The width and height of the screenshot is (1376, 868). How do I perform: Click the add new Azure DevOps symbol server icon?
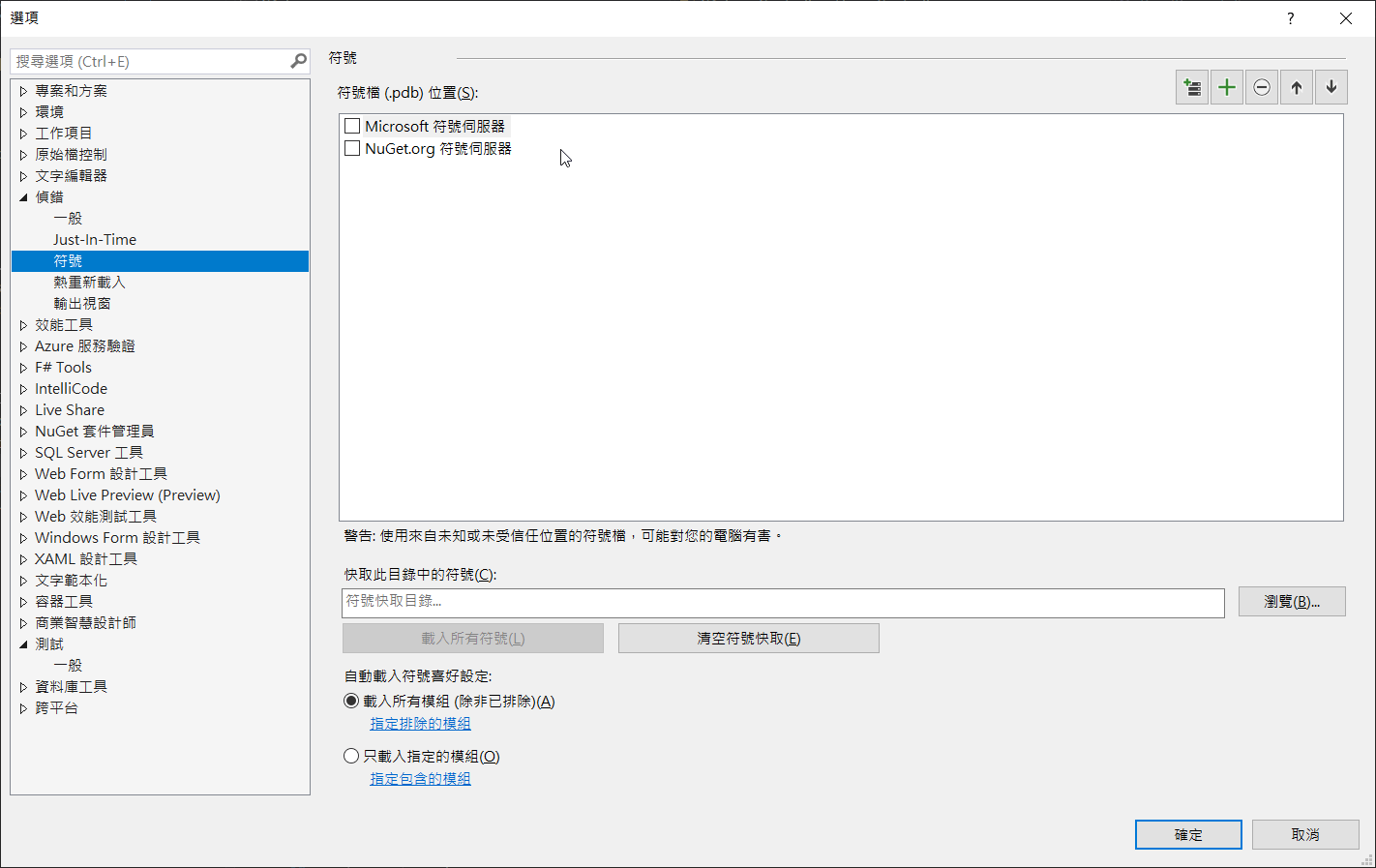pyautogui.click(x=1192, y=88)
